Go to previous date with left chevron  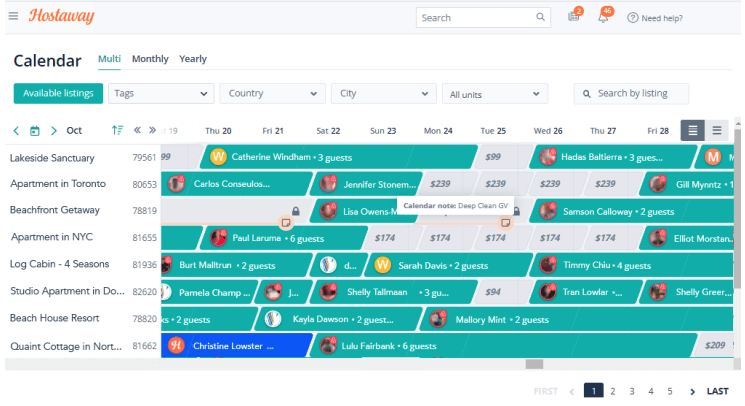point(16,131)
